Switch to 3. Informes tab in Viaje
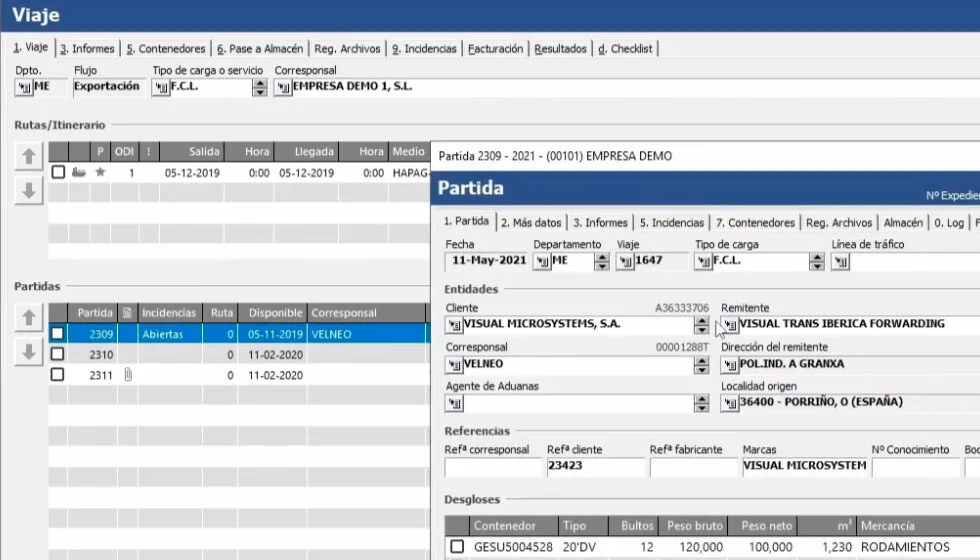Image resolution: width=980 pixels, height=560 pixels. (x=88, y=49)
